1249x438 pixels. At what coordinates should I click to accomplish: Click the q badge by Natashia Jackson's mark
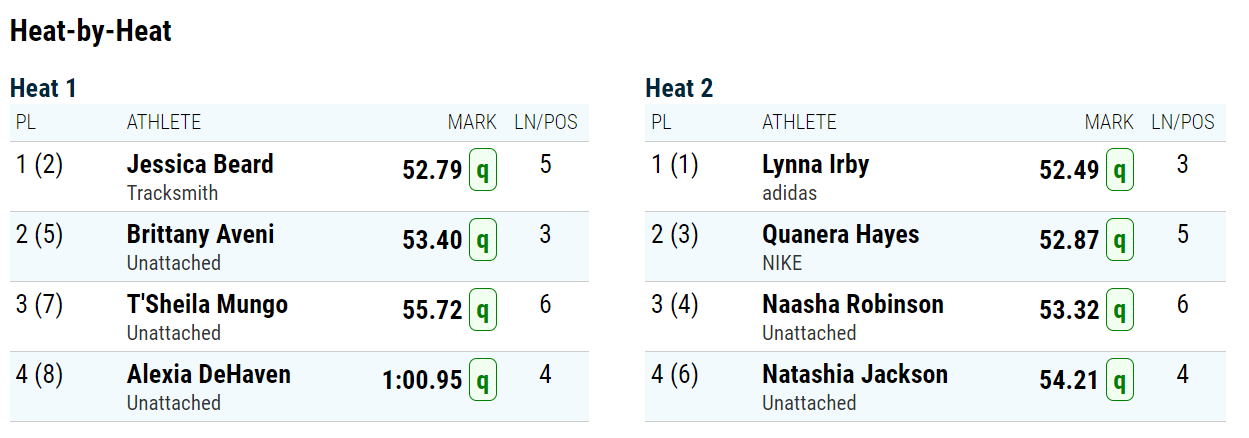pos(1120,380)
